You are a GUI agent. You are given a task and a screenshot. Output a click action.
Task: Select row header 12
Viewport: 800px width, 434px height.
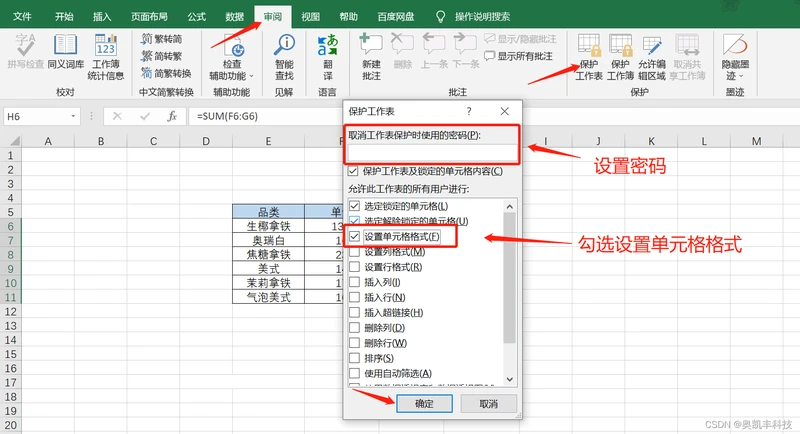10,312
